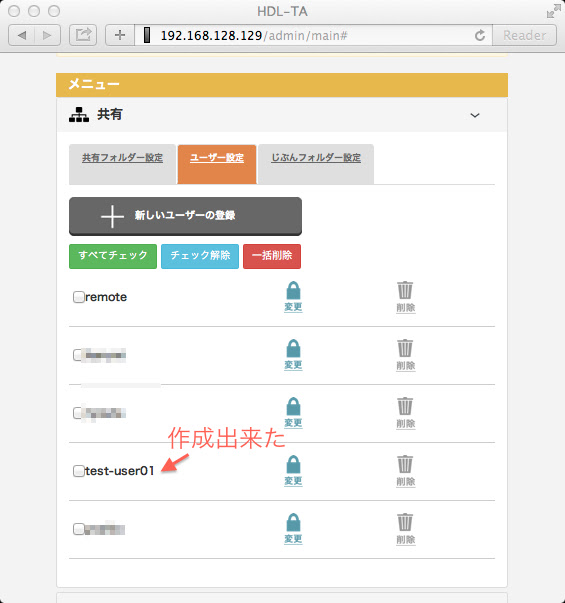The image size is (565, 603).
Task: Open the browser share button
Action: (x=83, y=35)
